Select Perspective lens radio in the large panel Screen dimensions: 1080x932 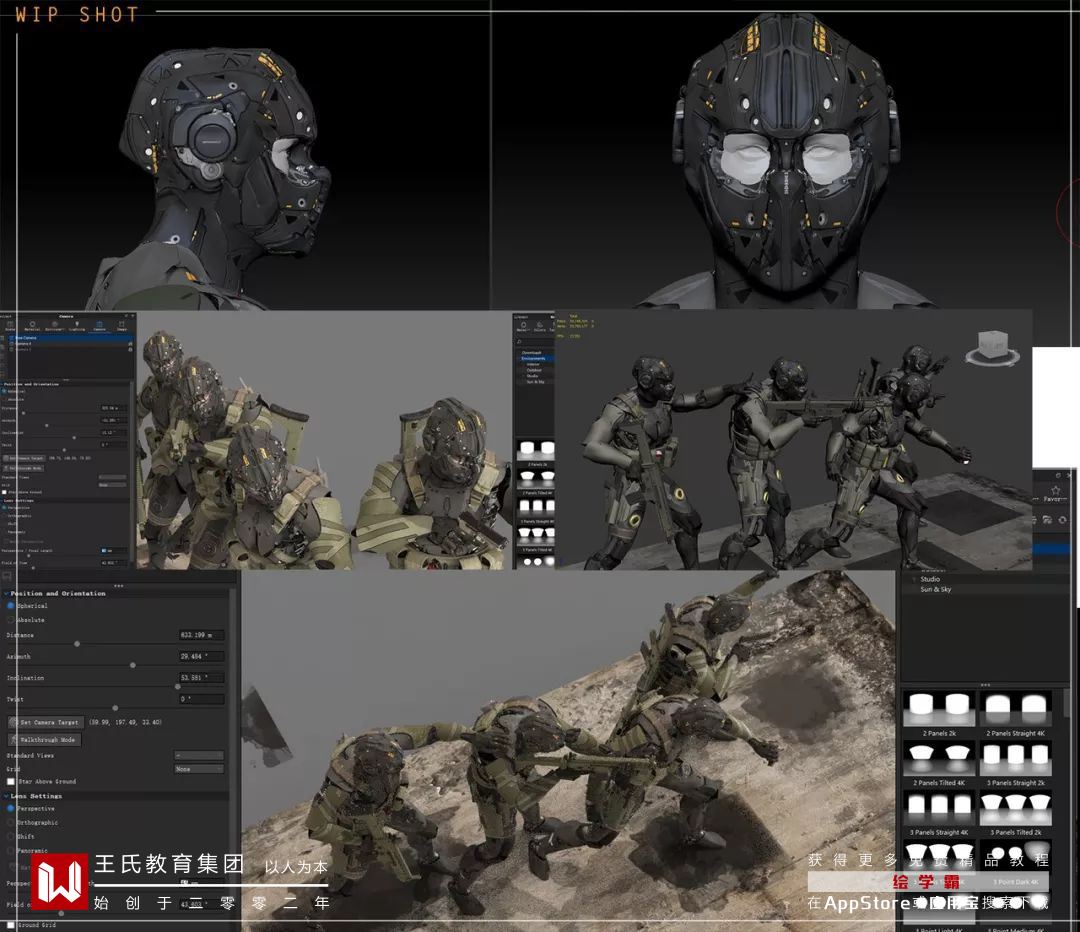click(10, 809)
